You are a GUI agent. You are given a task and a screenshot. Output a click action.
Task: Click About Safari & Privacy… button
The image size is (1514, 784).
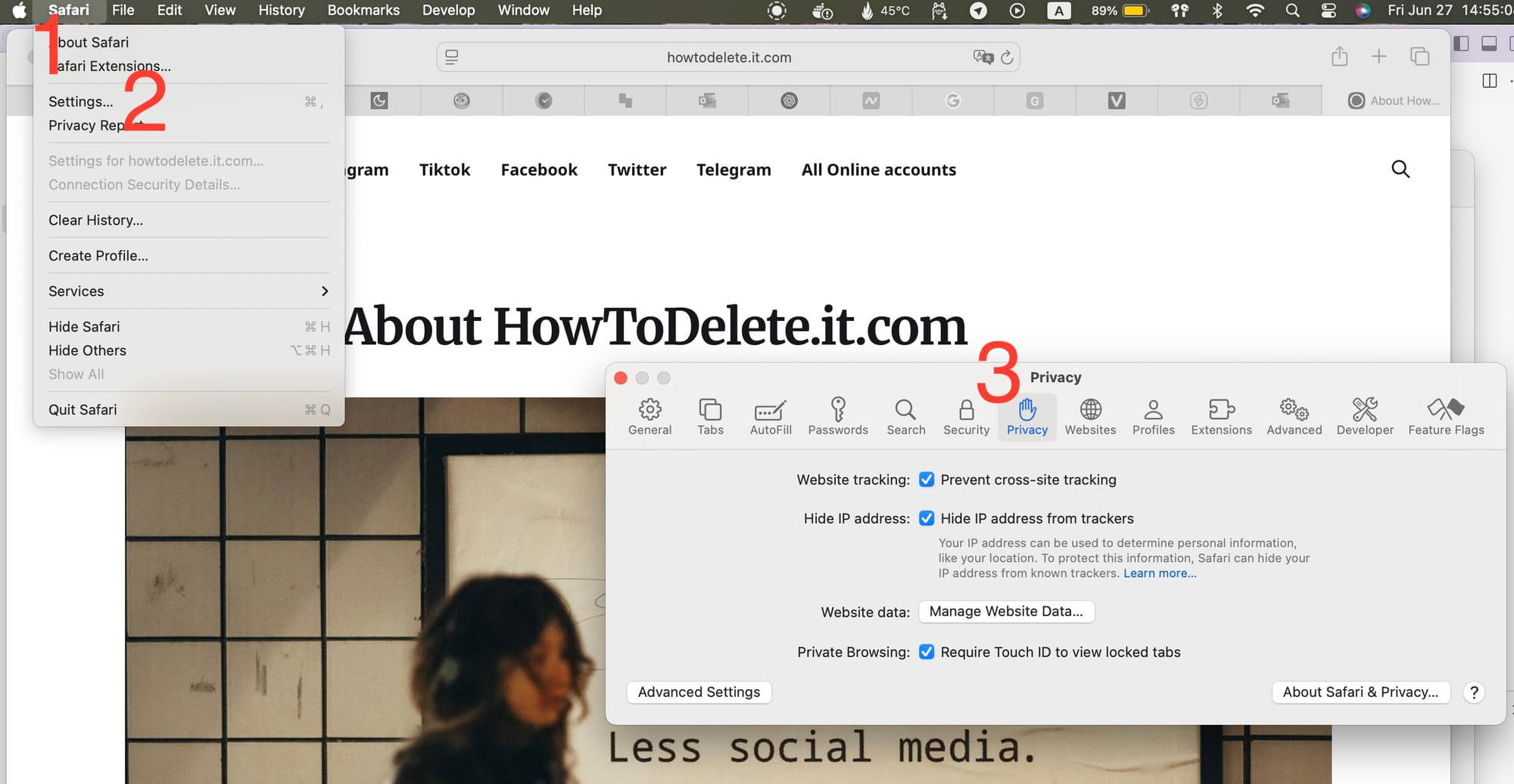click(x=1360, y=692)
